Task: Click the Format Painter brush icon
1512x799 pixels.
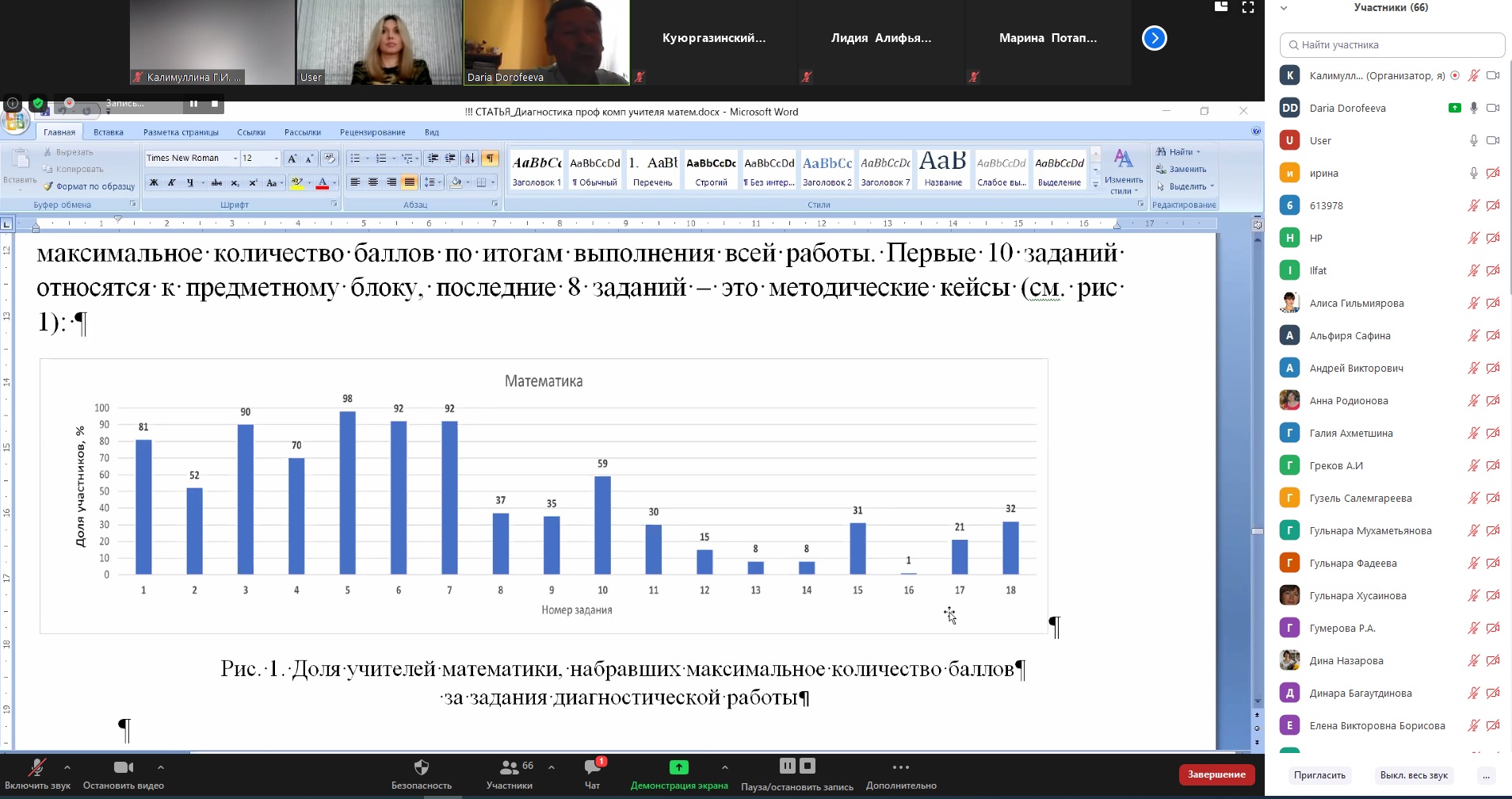Action: click(x=48, y=186)
